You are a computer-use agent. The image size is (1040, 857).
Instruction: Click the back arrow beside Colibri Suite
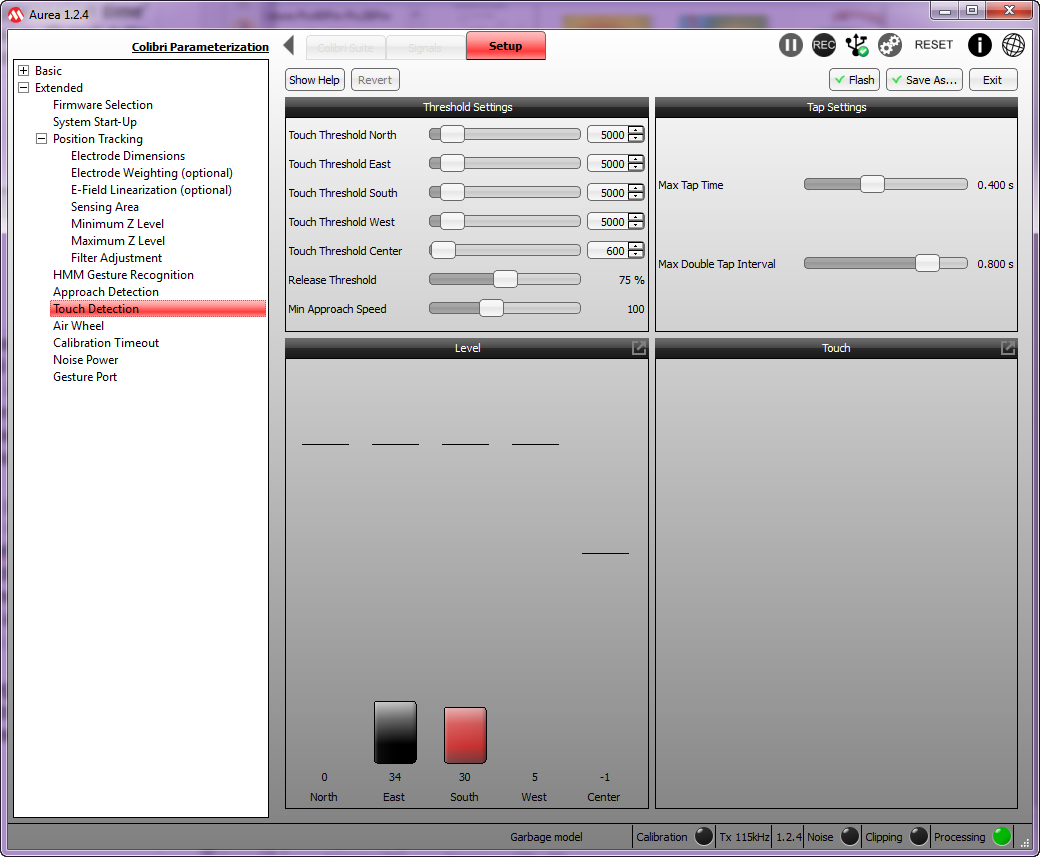(x=289, y=46)
